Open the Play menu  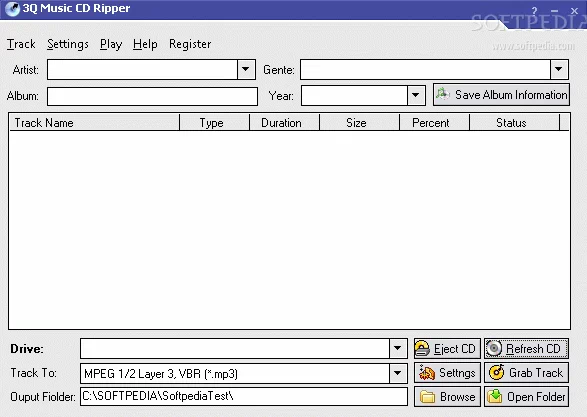tap(111, 44)
